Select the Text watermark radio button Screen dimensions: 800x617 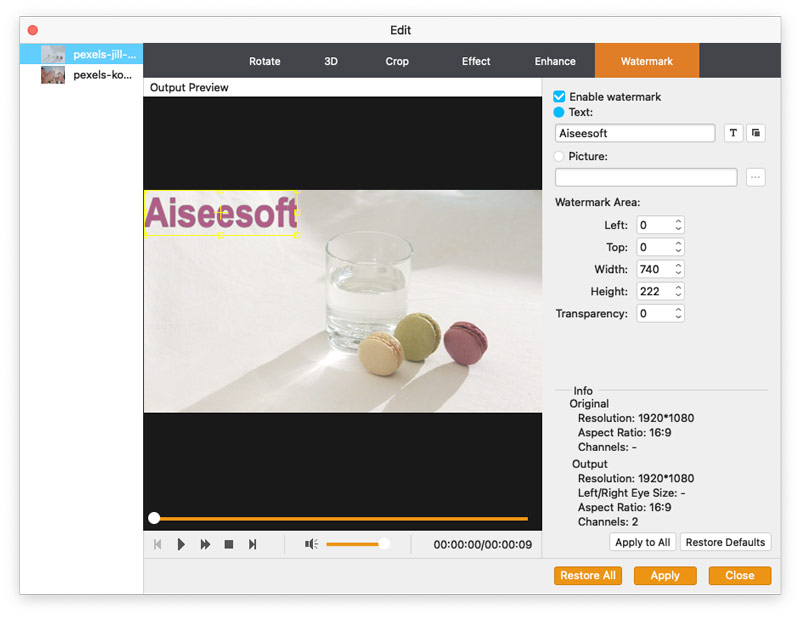[x=559, y=112]
